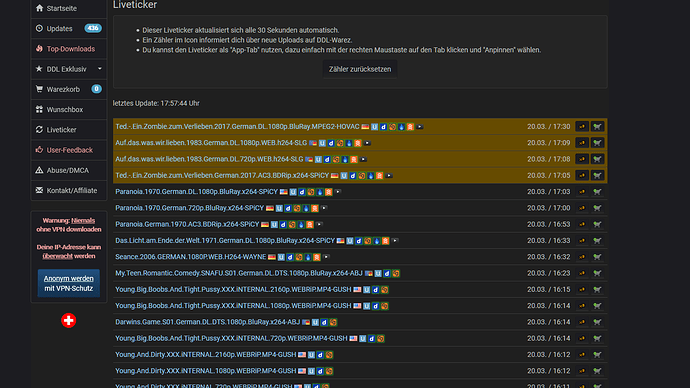
Task: Click the '20.03. / 17:30' timestamp
Action: [x=548, y=127]
